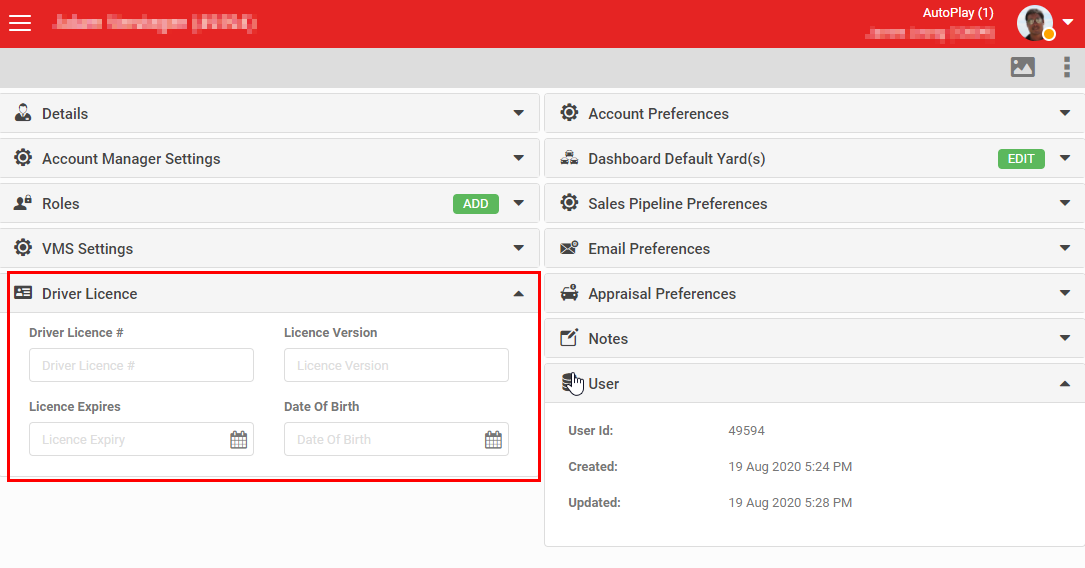Open the Licence Expires calendar picker

(238, 439)
